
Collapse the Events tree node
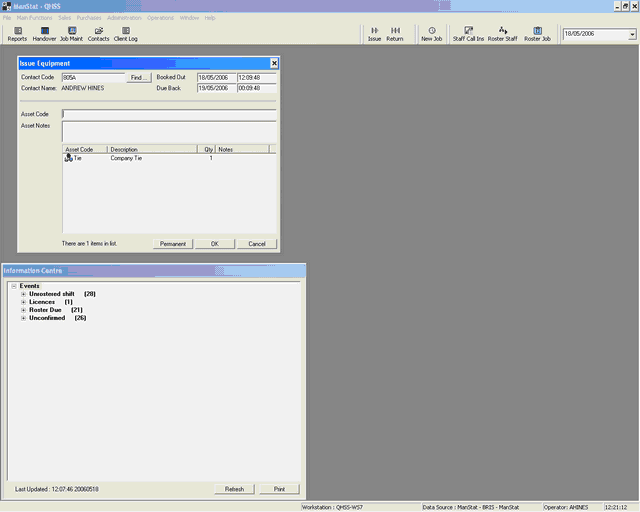(x=13, y=286)
